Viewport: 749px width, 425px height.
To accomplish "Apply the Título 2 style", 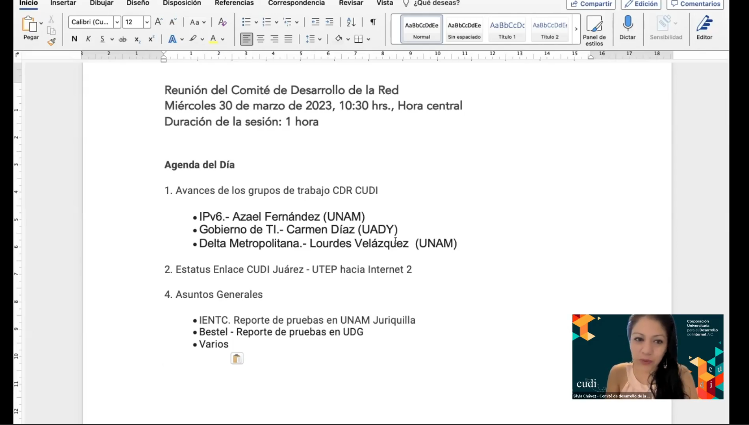I will pyautogui.click(x=550, y=30).
